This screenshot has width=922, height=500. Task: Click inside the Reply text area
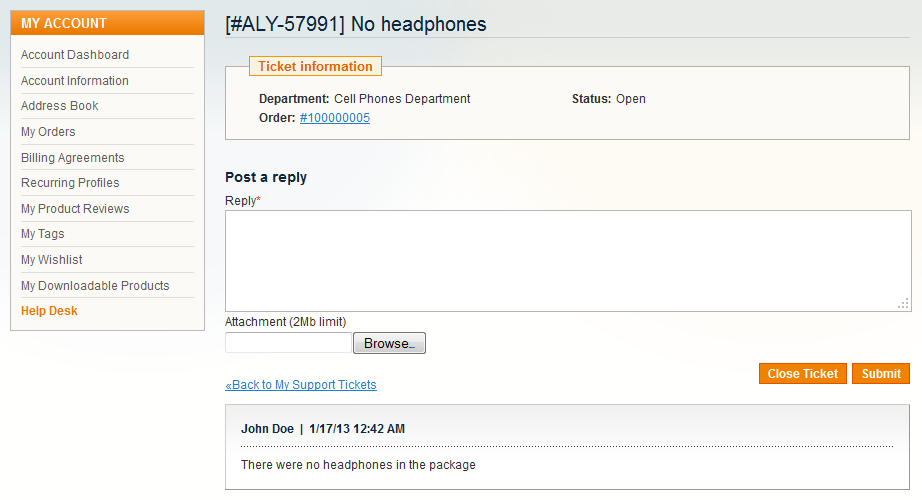coord(568,261)
